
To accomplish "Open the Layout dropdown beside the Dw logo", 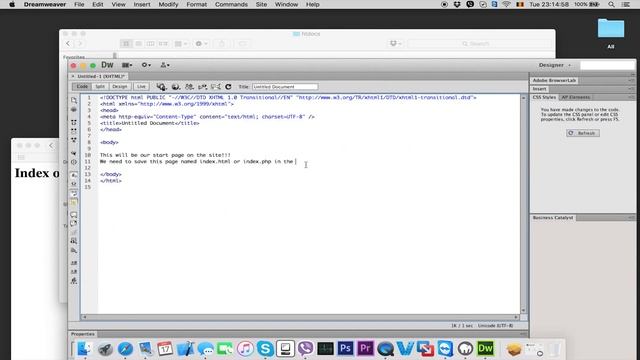I will coord(127,65).
